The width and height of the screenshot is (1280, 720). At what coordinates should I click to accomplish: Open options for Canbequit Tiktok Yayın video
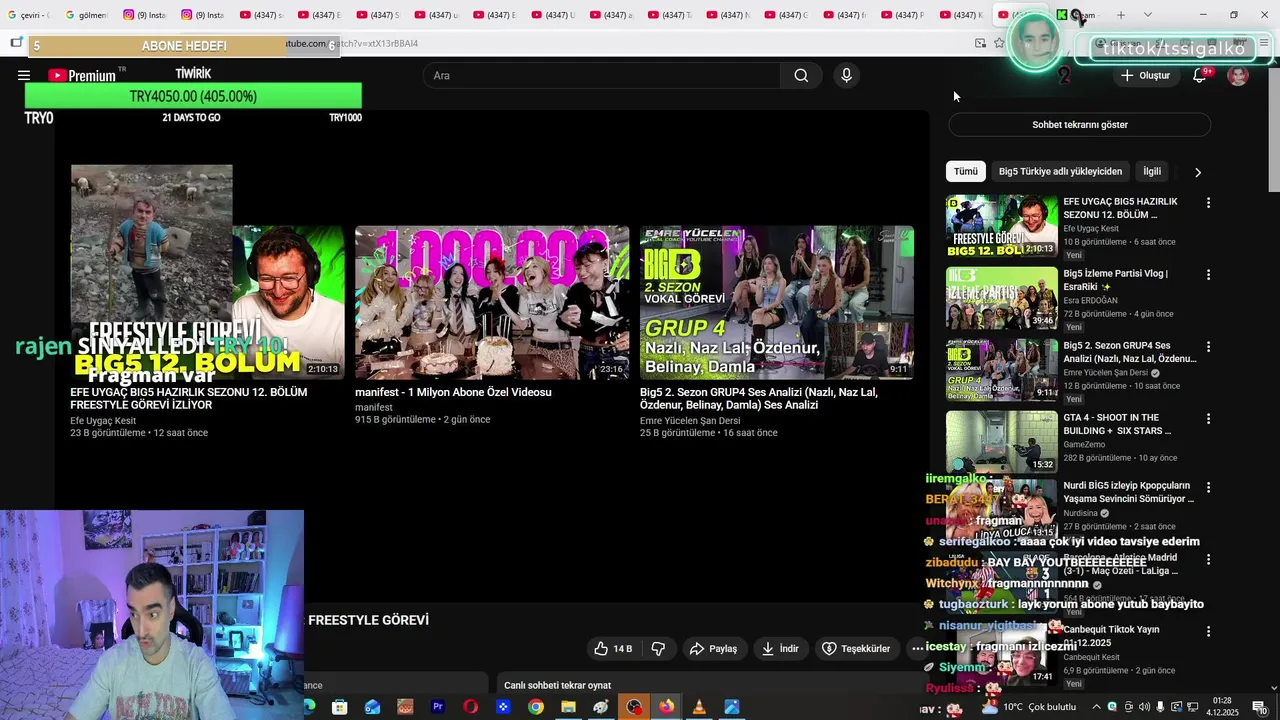coord(1208,632)
